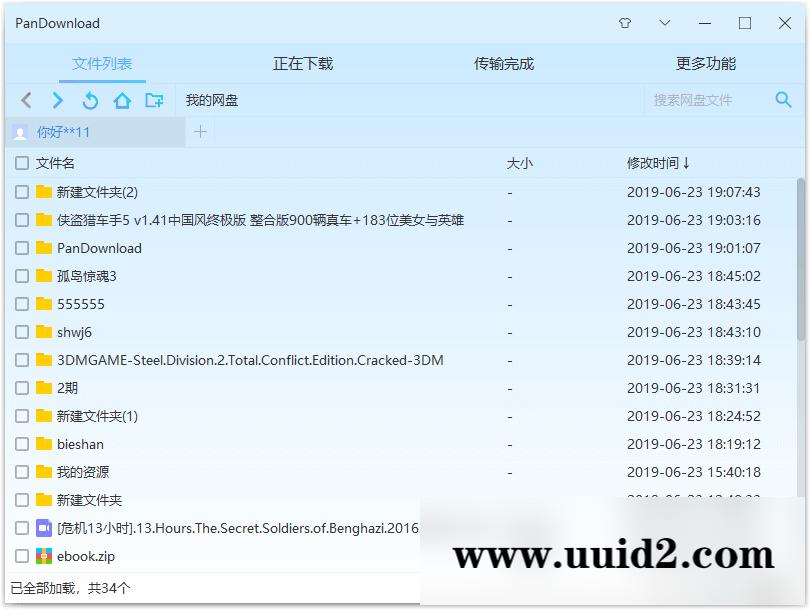Open theme skin settings via shirt icon
Image resolution: width=810 pixels, height=610 pixels.
pyautogui.click(x=624, y=22)
